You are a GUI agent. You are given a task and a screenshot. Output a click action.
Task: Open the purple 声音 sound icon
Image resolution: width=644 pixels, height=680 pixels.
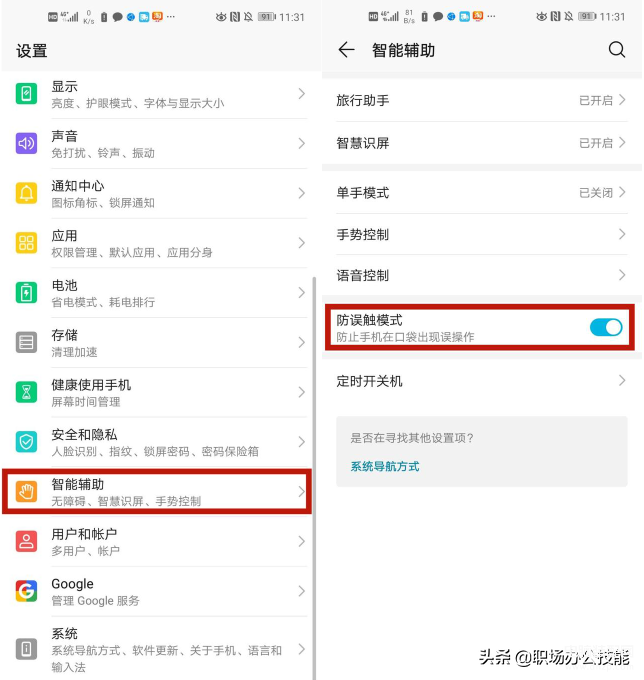[26, 144]
